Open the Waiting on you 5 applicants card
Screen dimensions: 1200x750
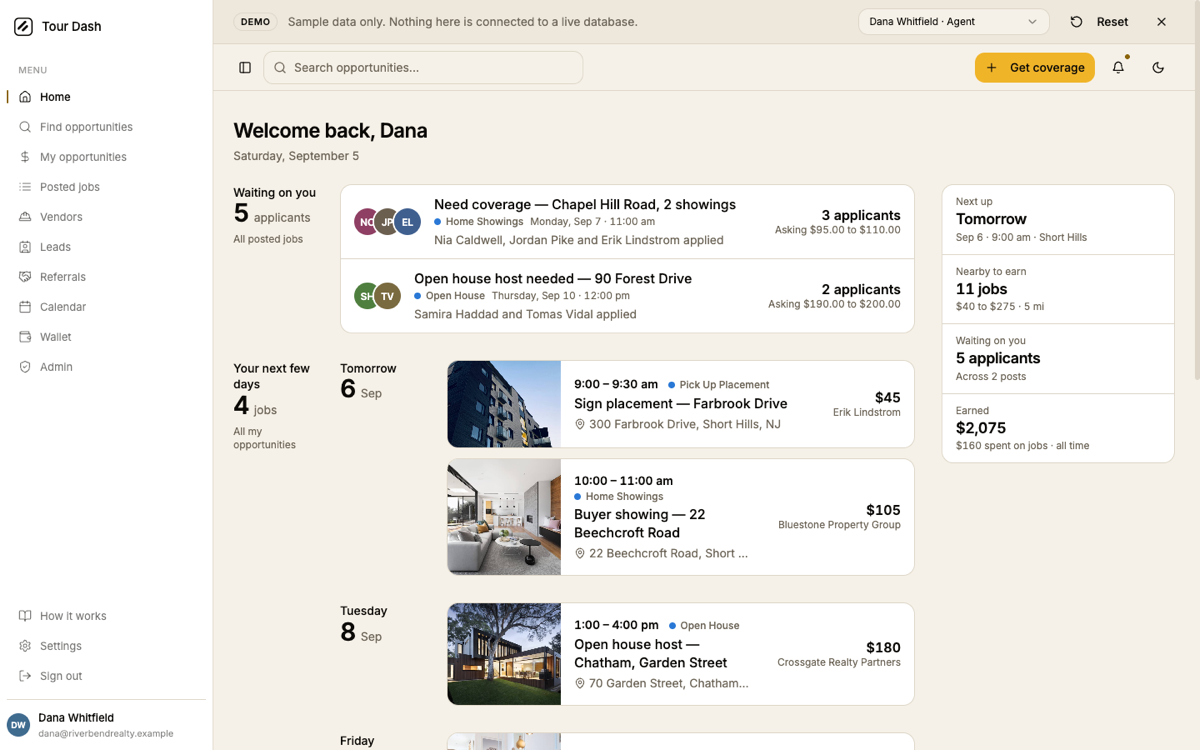click(x=1058, y=358)
